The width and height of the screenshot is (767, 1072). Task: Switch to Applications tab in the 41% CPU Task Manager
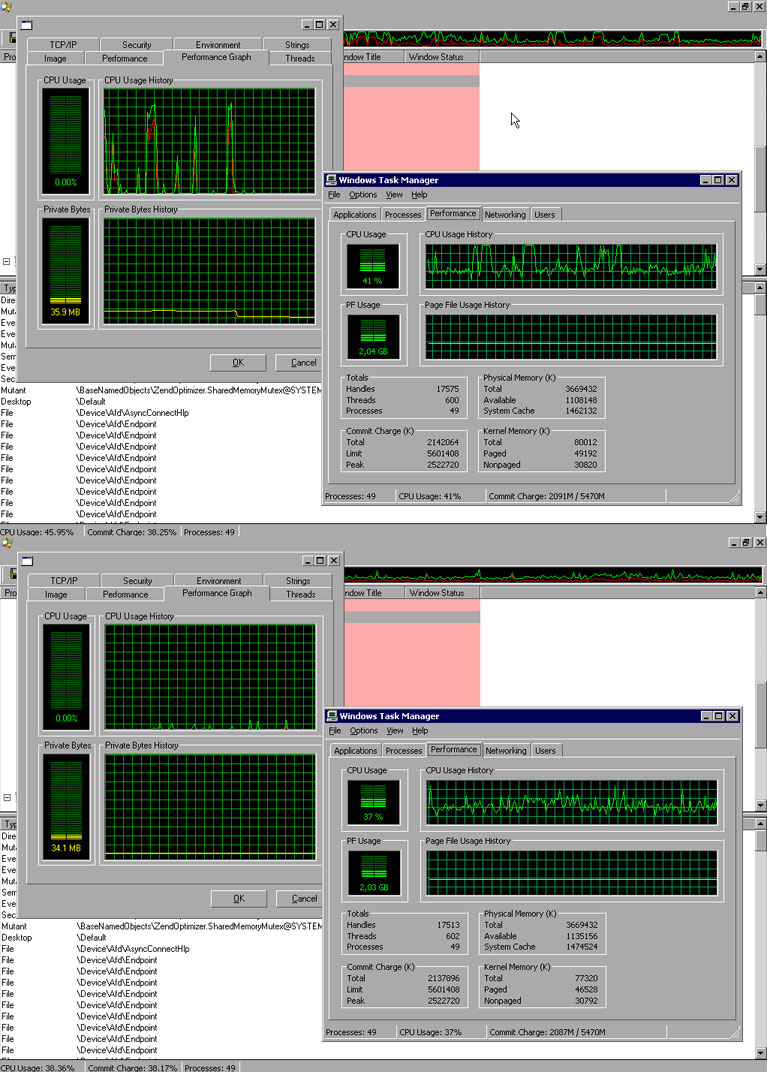pos(354,215)
